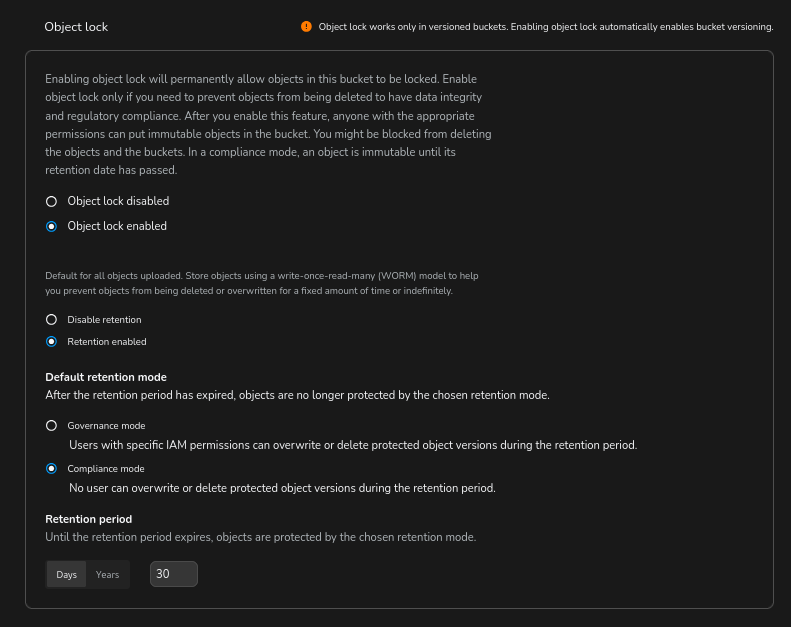Click the Object lock section heading
Image resolution: width=791 pixels, height=627 pixels.
tap(76, 27)
